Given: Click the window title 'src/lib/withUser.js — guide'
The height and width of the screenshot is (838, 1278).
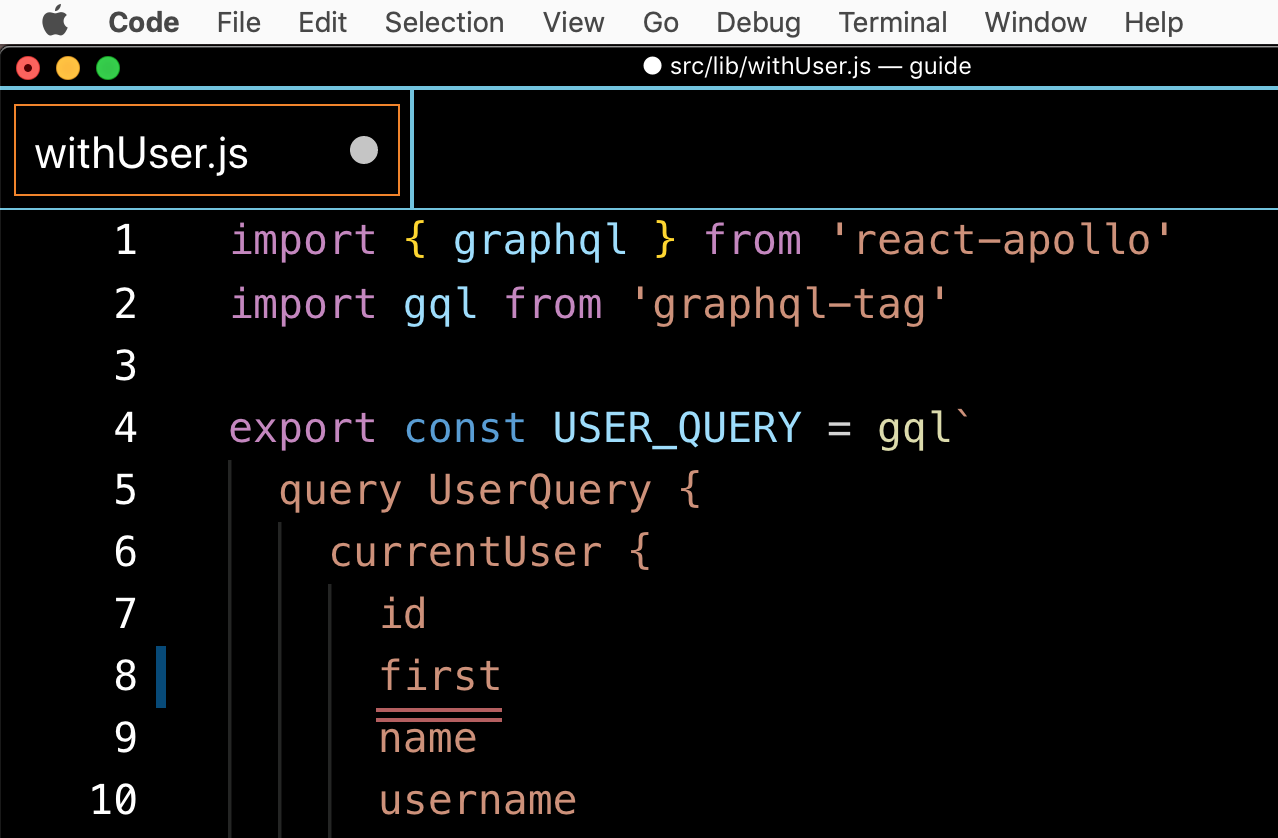Looking at the screenshot, I should coord(820,67).
